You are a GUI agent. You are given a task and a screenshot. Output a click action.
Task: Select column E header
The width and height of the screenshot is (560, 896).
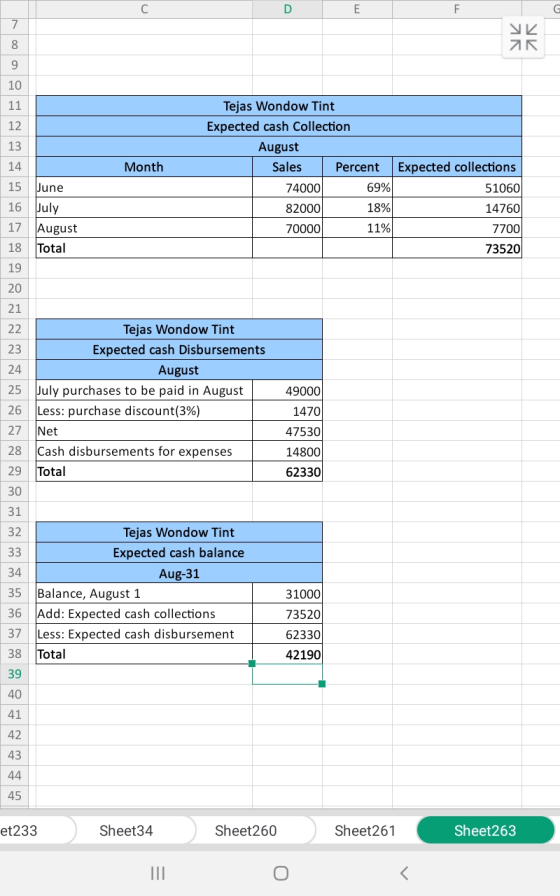357,9
